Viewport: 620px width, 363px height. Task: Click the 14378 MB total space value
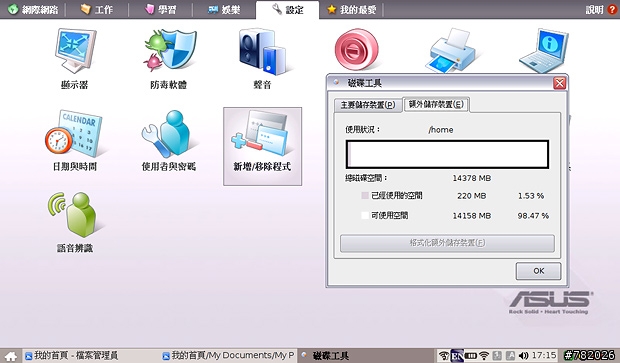tap(471, 178)
